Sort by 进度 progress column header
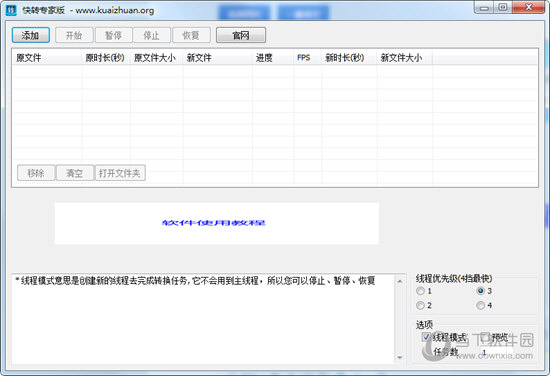Screen dimensions: 550x376 (273, 58)
